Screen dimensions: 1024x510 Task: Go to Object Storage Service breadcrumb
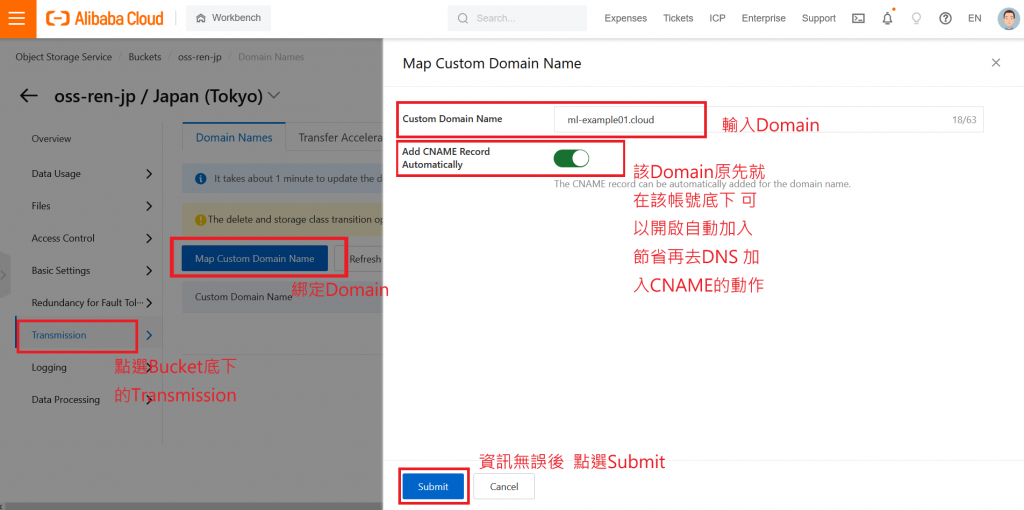64,57
